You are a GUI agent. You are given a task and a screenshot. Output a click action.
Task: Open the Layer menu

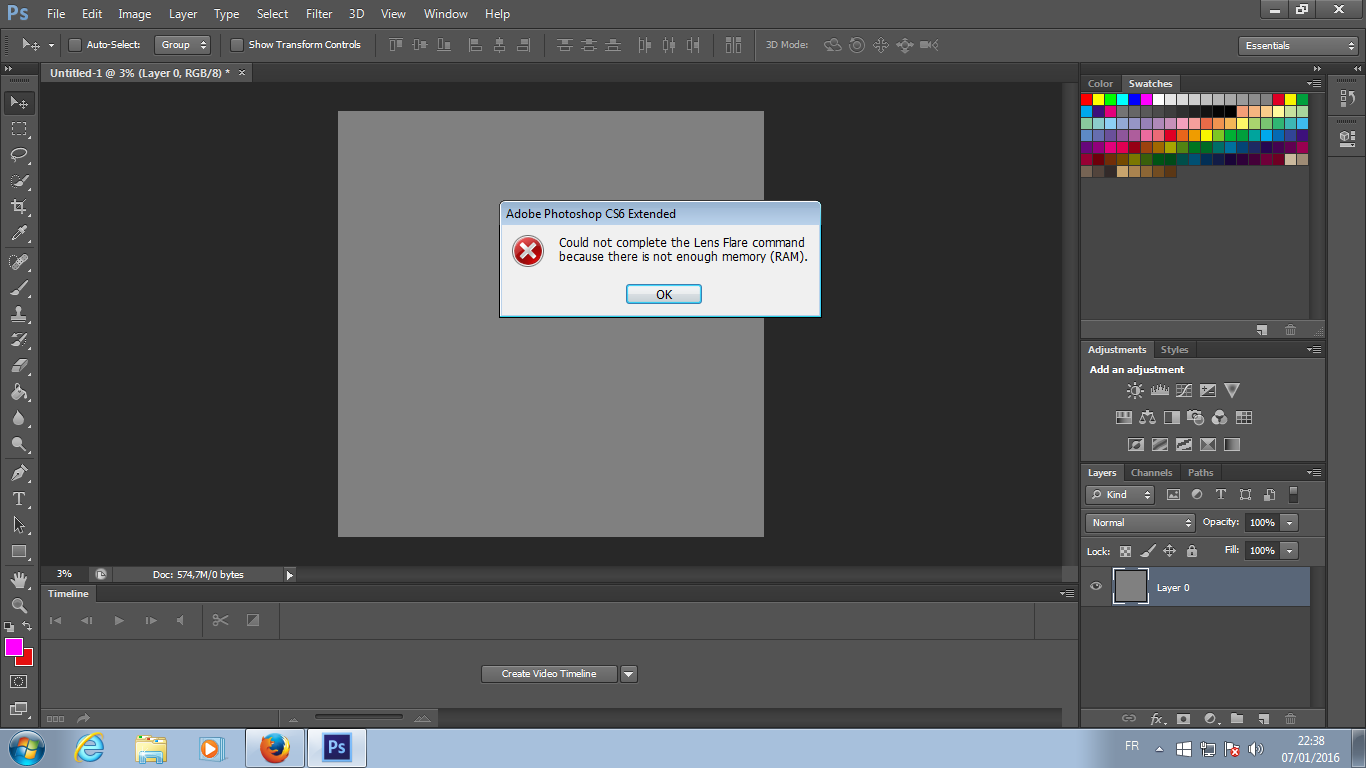[x=183, y=14]
